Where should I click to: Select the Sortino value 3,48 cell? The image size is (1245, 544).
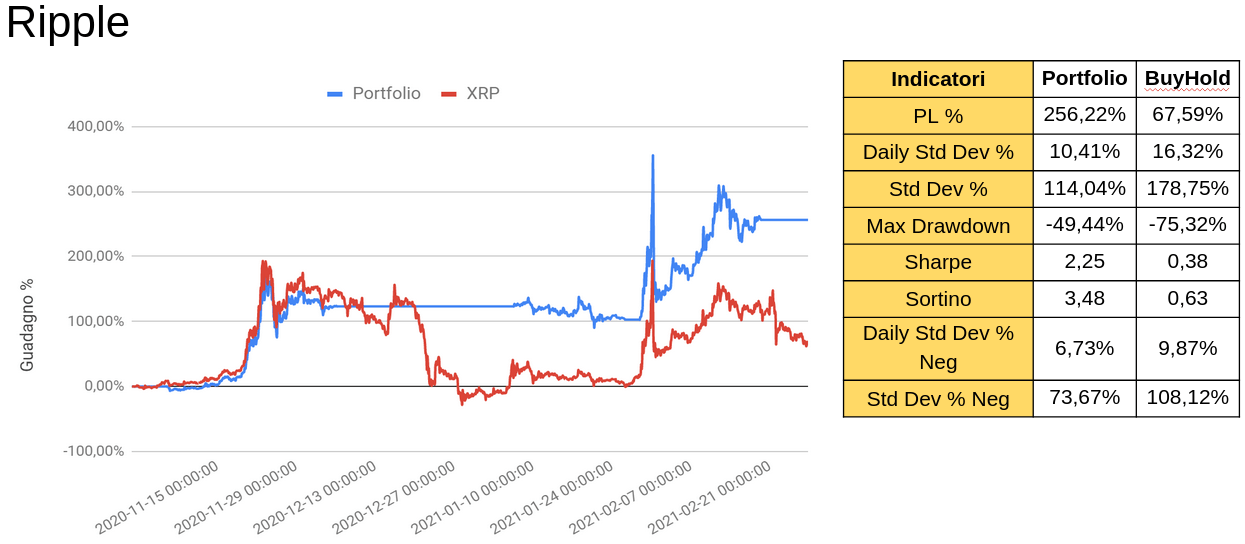(1084, 298)
